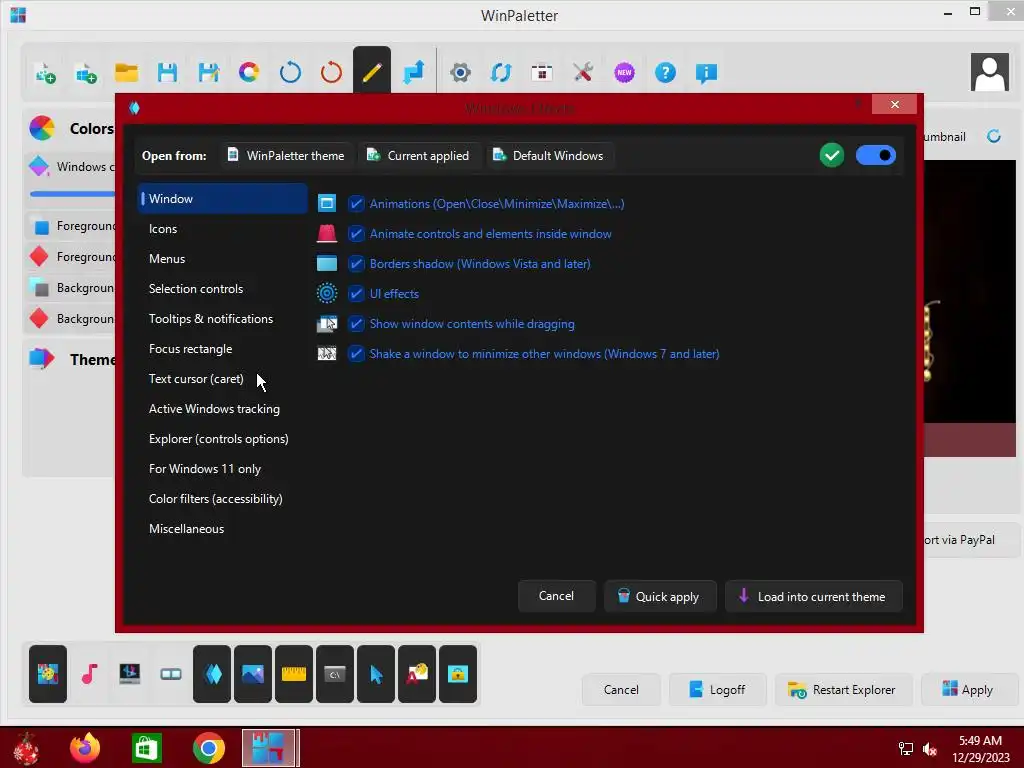Open the blue diamond Windows Effects icon
Viewport: 1024px width, 768px height.
[212, 673]
